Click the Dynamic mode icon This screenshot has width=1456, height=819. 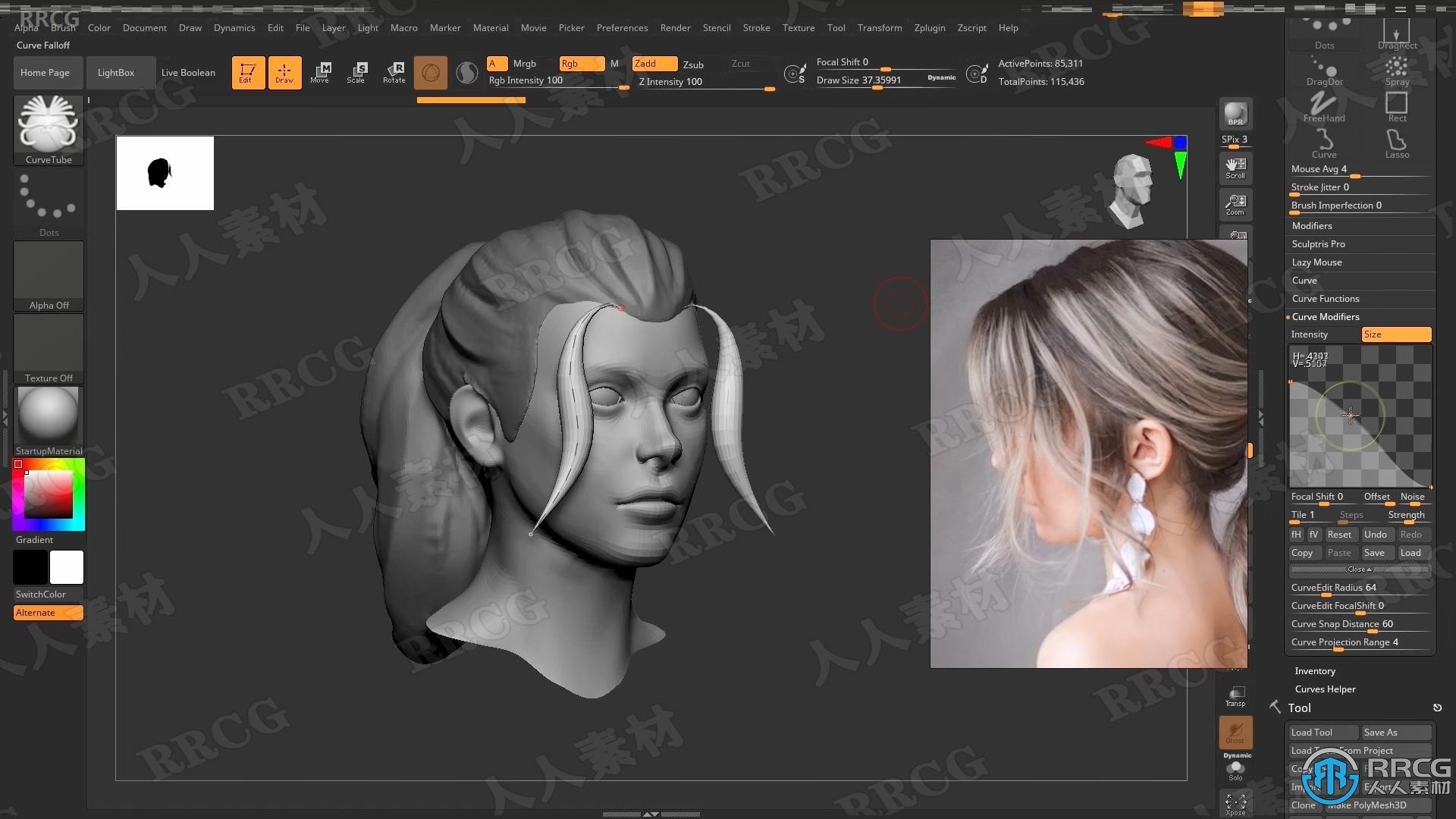click(940, 78)
